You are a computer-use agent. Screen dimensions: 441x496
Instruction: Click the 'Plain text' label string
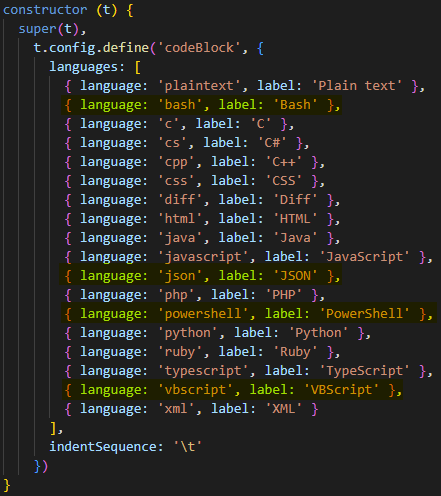357,86
